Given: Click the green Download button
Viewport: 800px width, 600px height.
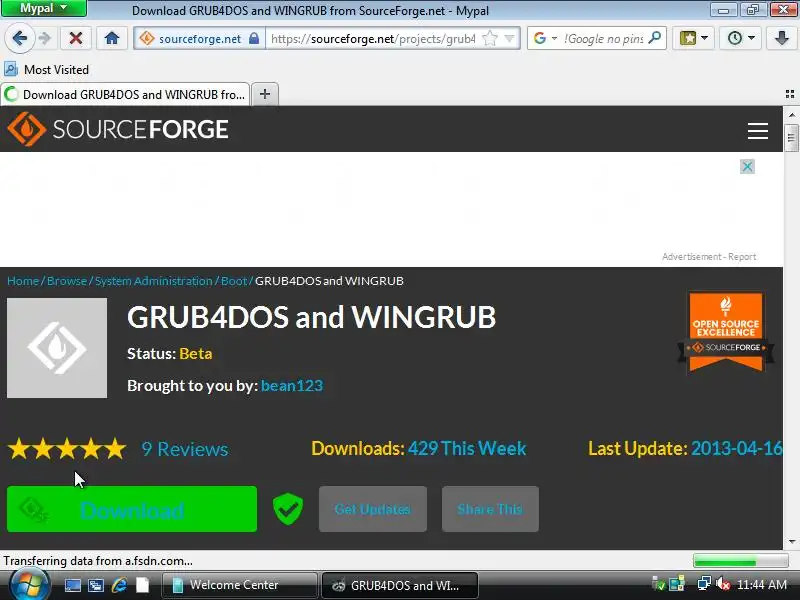Looking at the screenshot, I should [132, 509].
